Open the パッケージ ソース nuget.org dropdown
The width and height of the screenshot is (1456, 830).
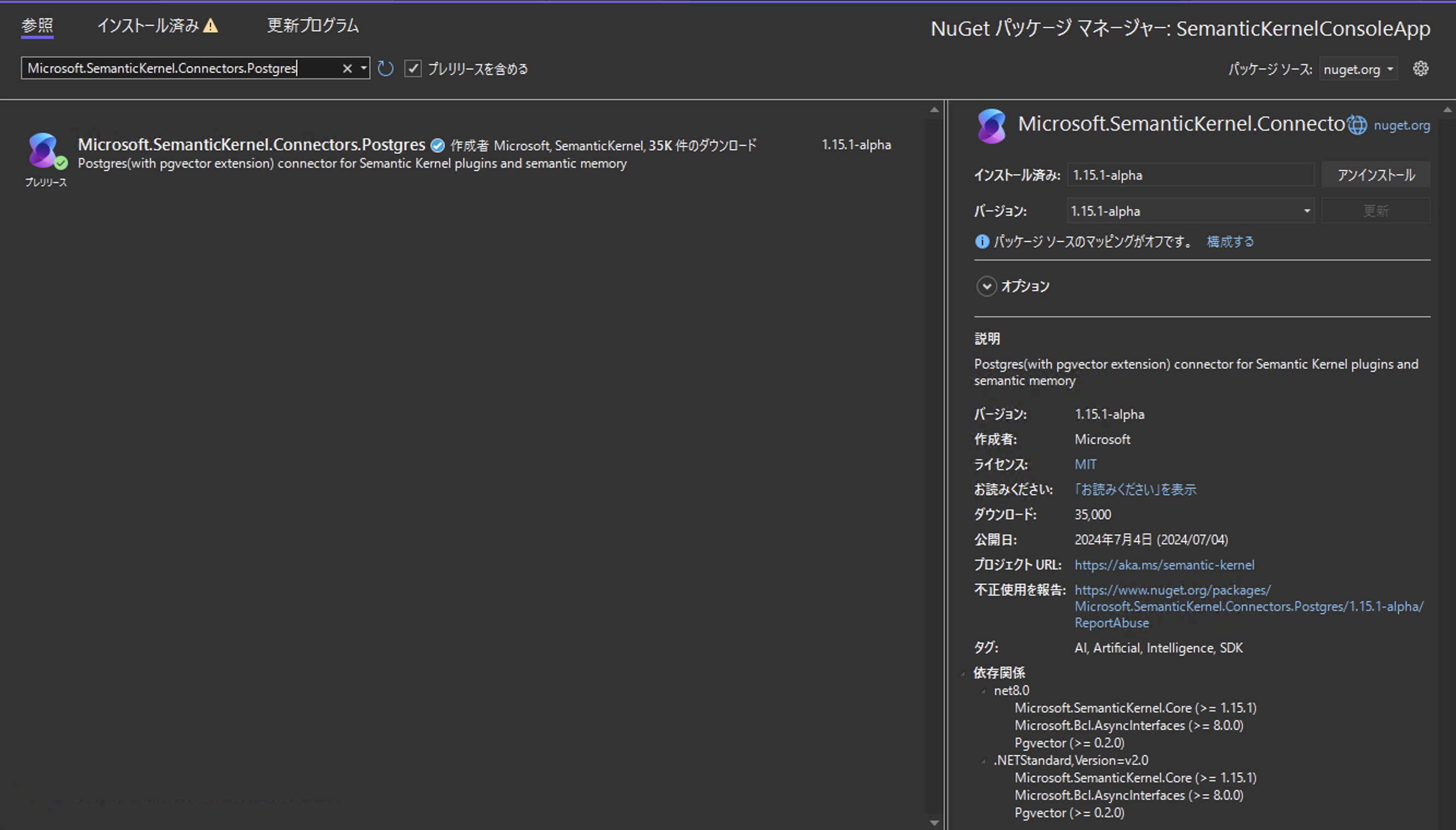tap(1358, 68)
